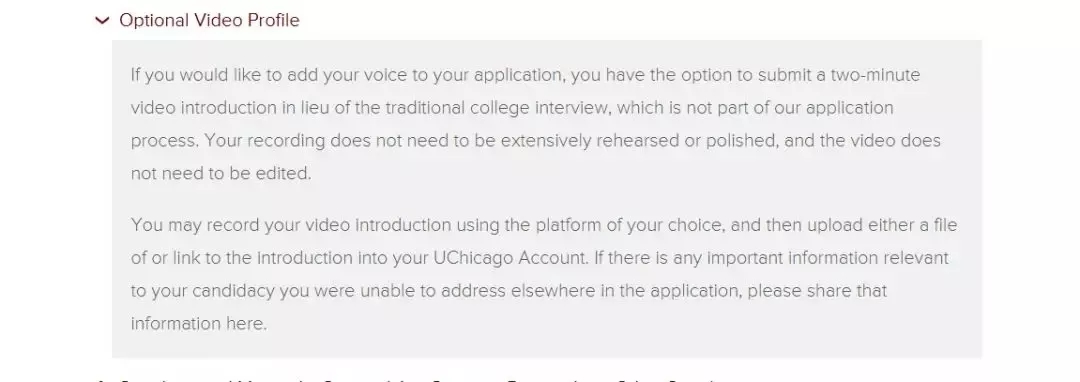Click the partially visible section heading at the bottom
Screen dimensions: 1080x382
click(419, 381)
